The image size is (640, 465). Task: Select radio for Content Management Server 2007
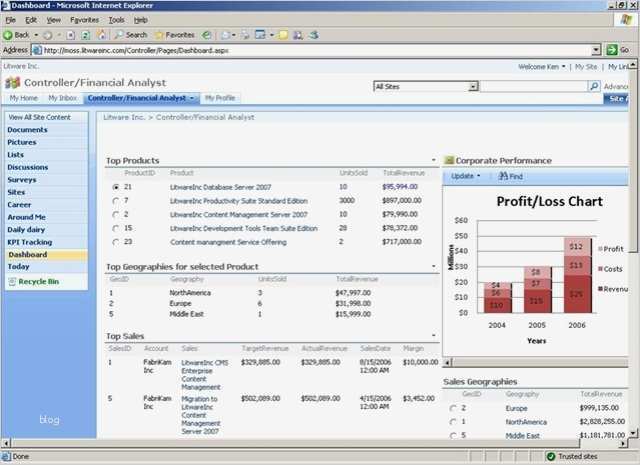click(x=116, y=215)
